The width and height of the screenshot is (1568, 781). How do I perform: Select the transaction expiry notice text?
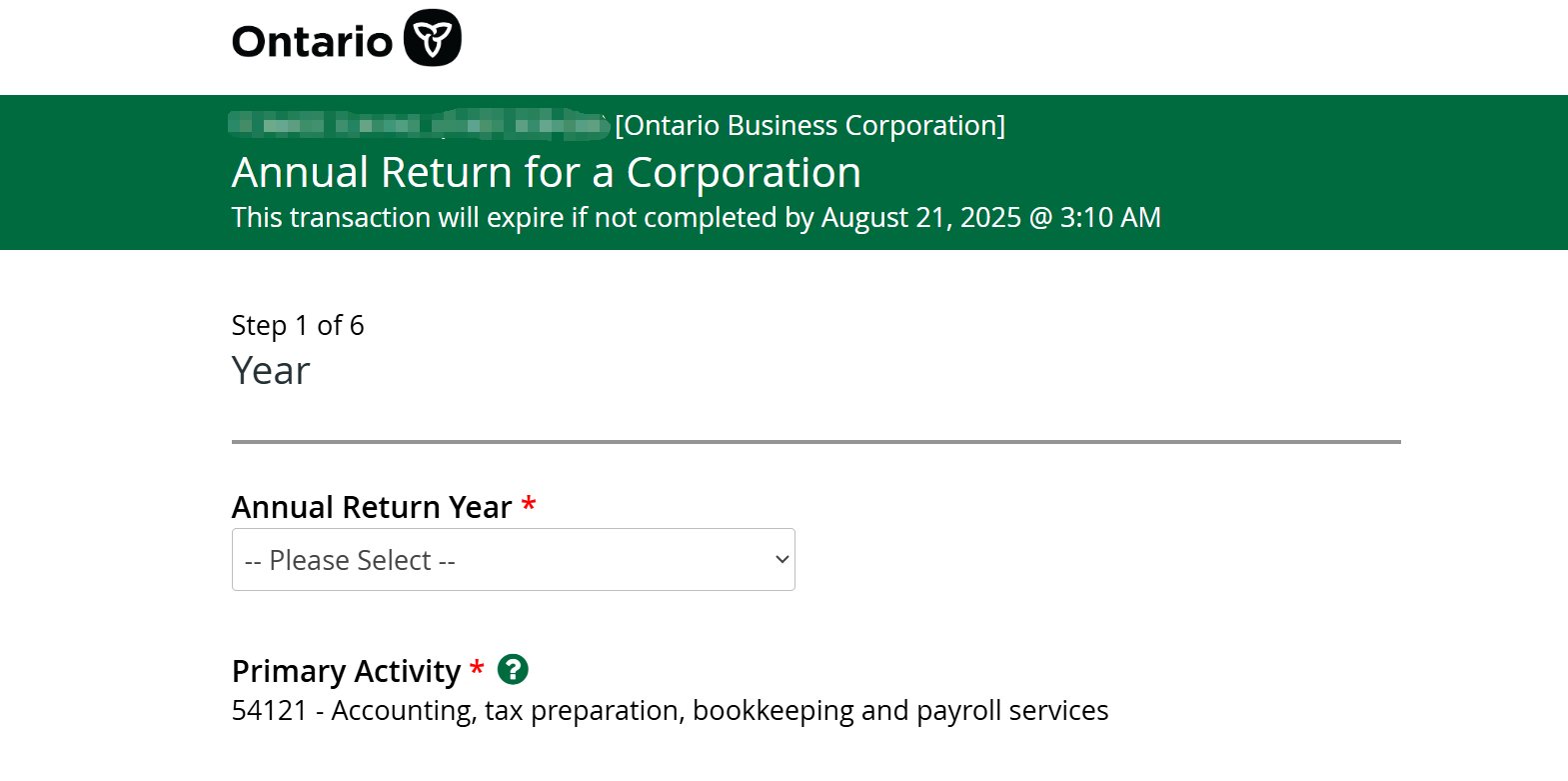click(x=696, y=216)
